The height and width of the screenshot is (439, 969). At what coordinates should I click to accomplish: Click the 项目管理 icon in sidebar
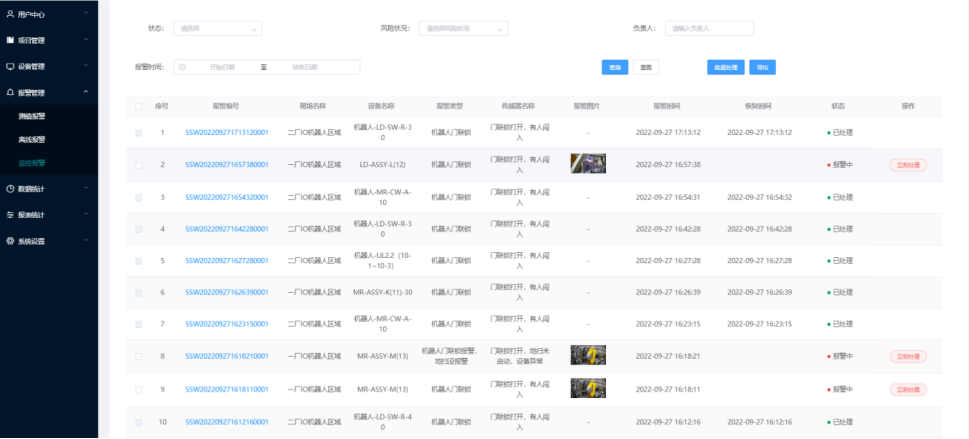coord(10,40)
